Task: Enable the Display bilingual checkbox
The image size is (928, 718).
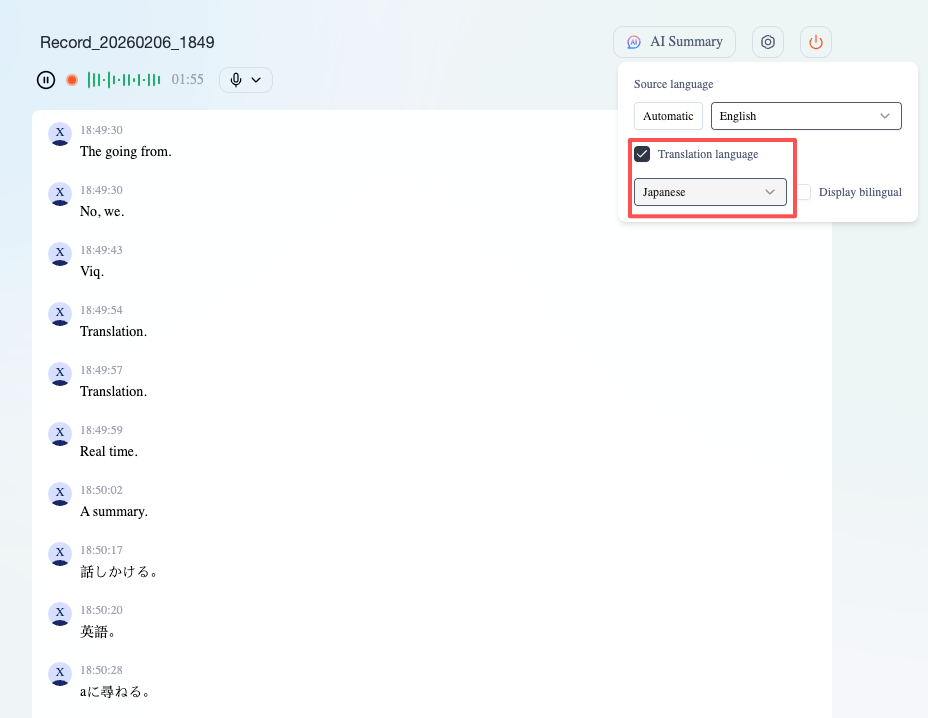Action: [x=804, y=192]
